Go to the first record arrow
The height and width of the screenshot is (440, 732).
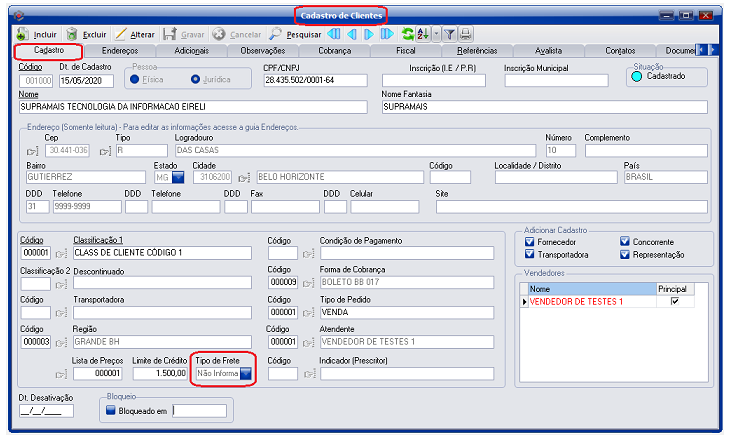point(335,34)
